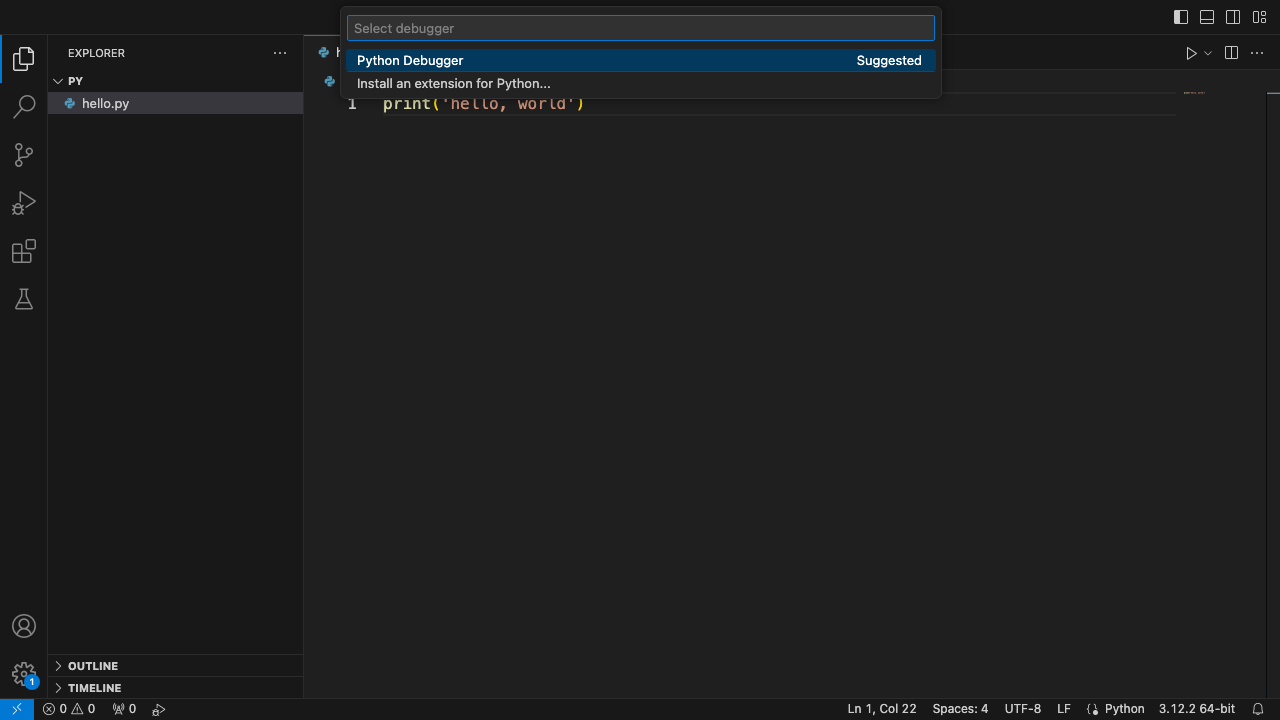This screenshot has width=1280, height=720.
Task: Customize layout button
Action: (x=1259, y=17)
